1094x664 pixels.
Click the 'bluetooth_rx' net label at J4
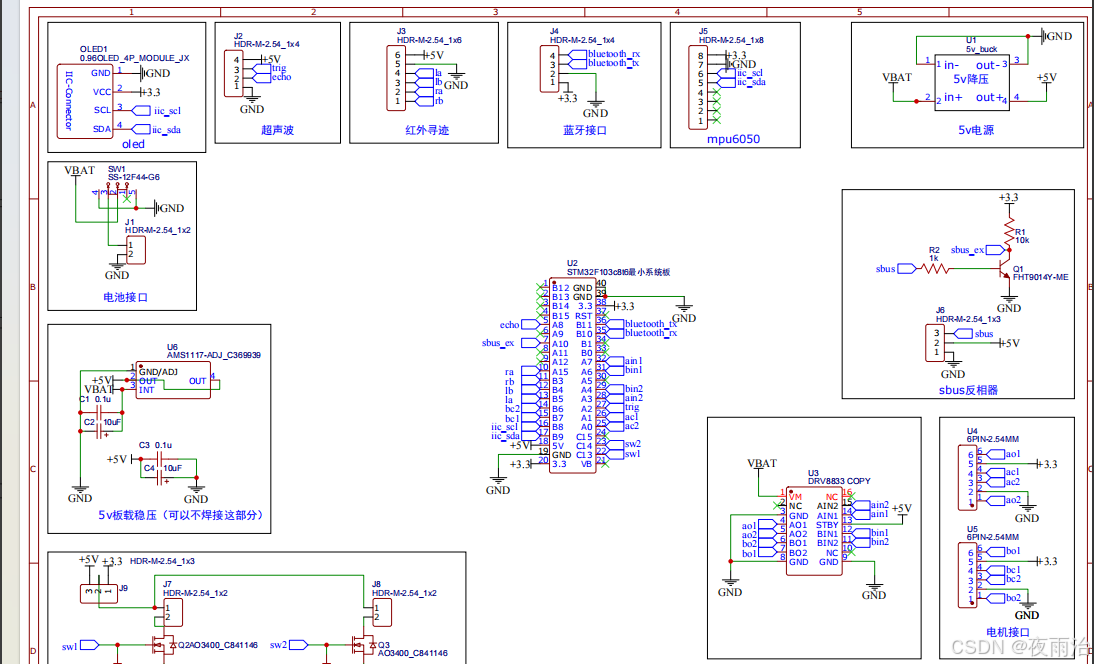coord(614,54)
